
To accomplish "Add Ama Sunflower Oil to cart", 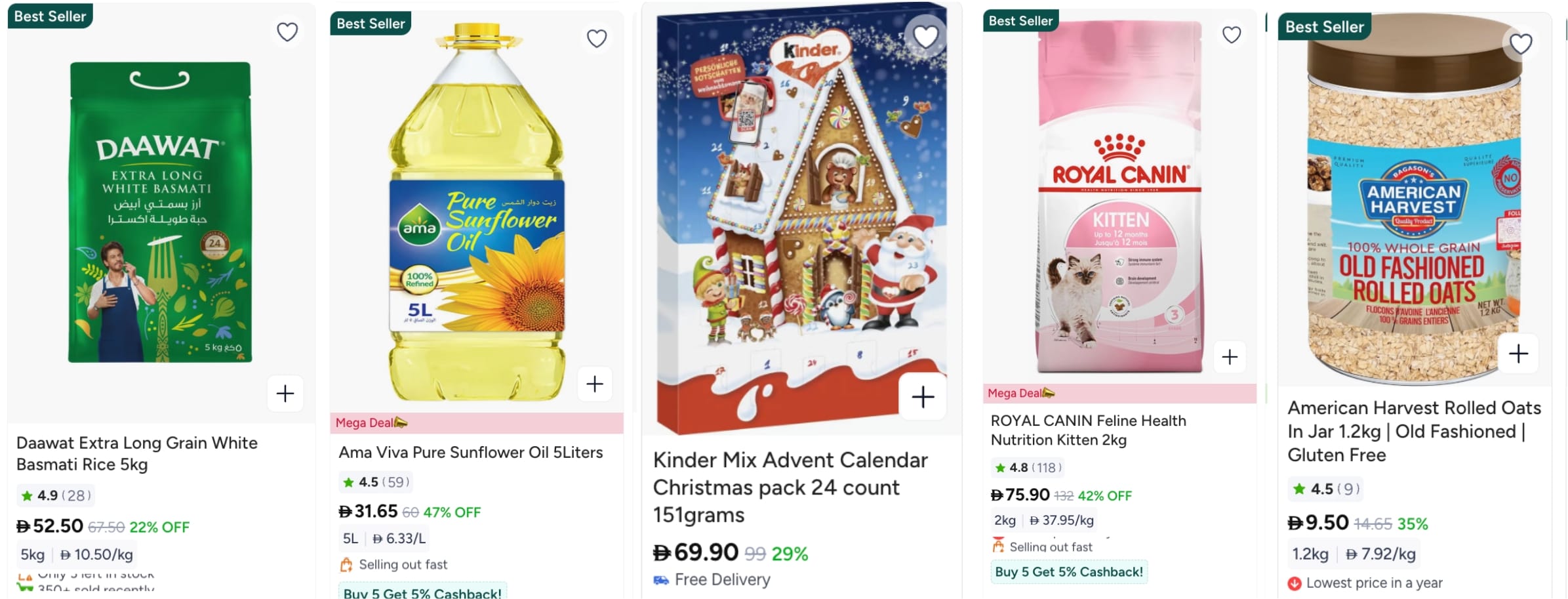I will [595, 384].
